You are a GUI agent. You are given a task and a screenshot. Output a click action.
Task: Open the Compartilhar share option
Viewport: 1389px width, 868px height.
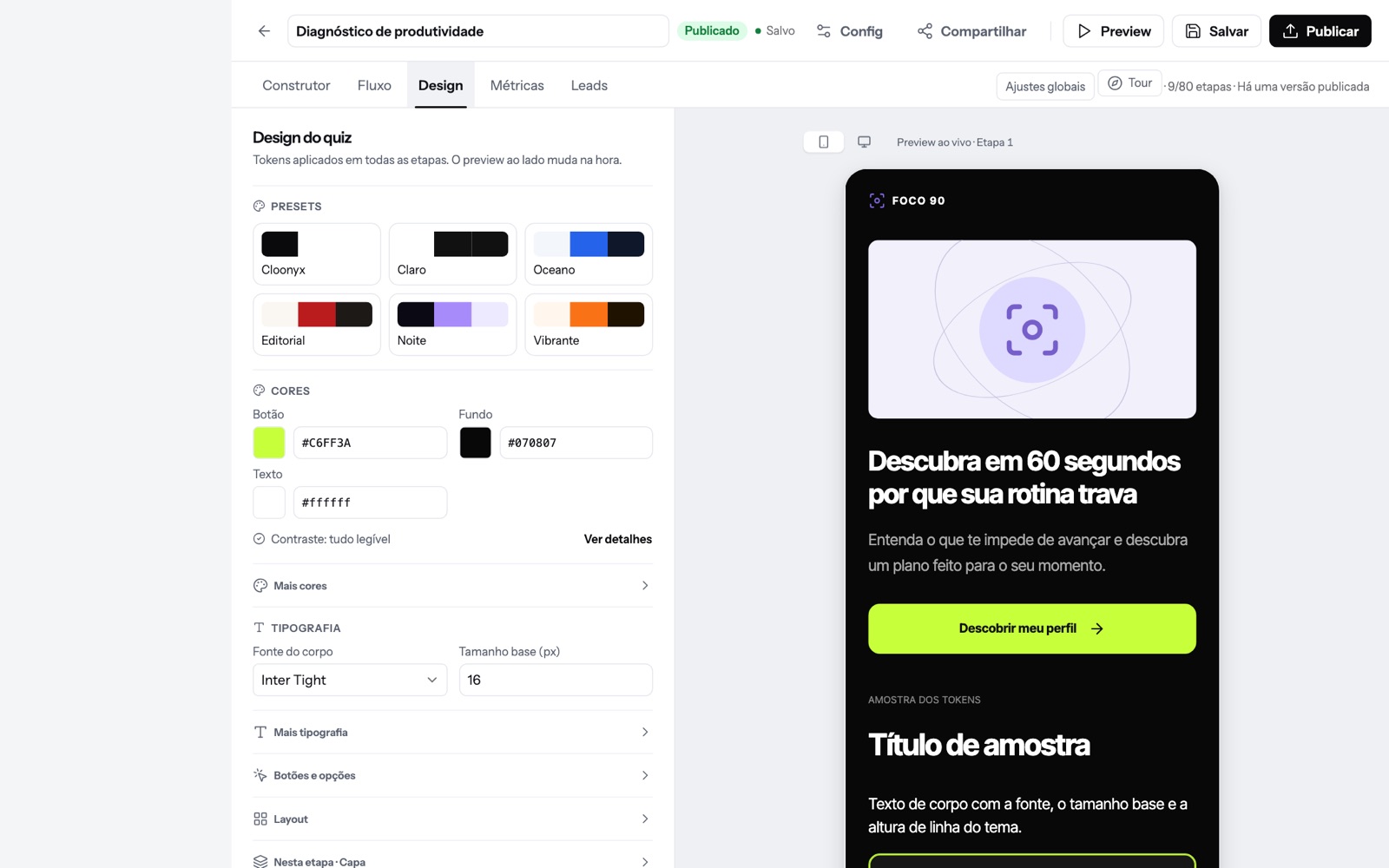pos(971,31)
